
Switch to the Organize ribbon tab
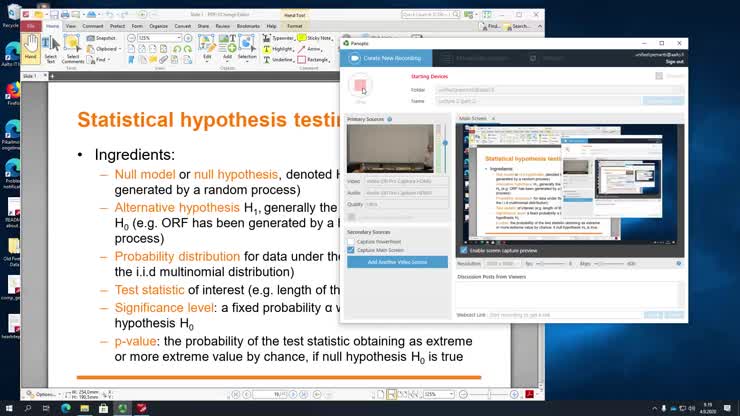[158, 26]
